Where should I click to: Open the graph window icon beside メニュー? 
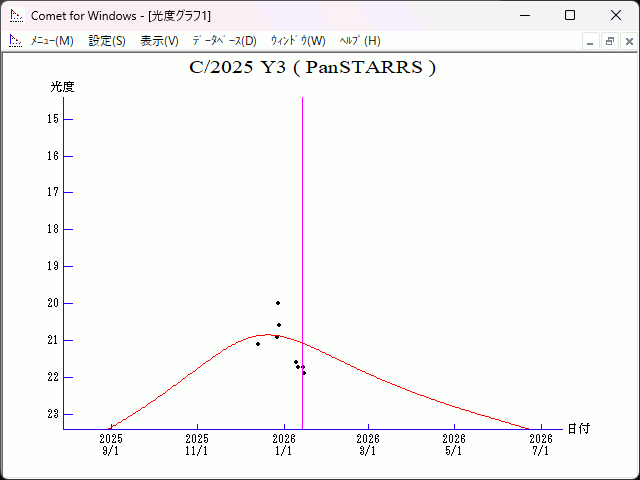pos(15,41)
